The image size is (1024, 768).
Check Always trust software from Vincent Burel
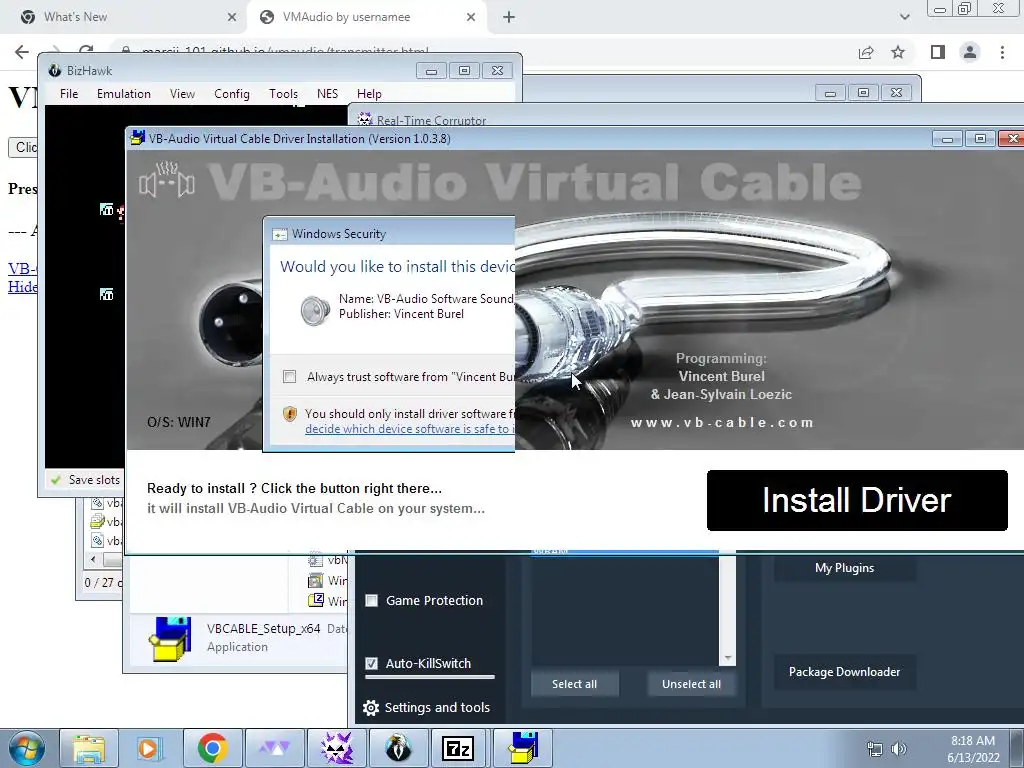(x=289, y=377)
